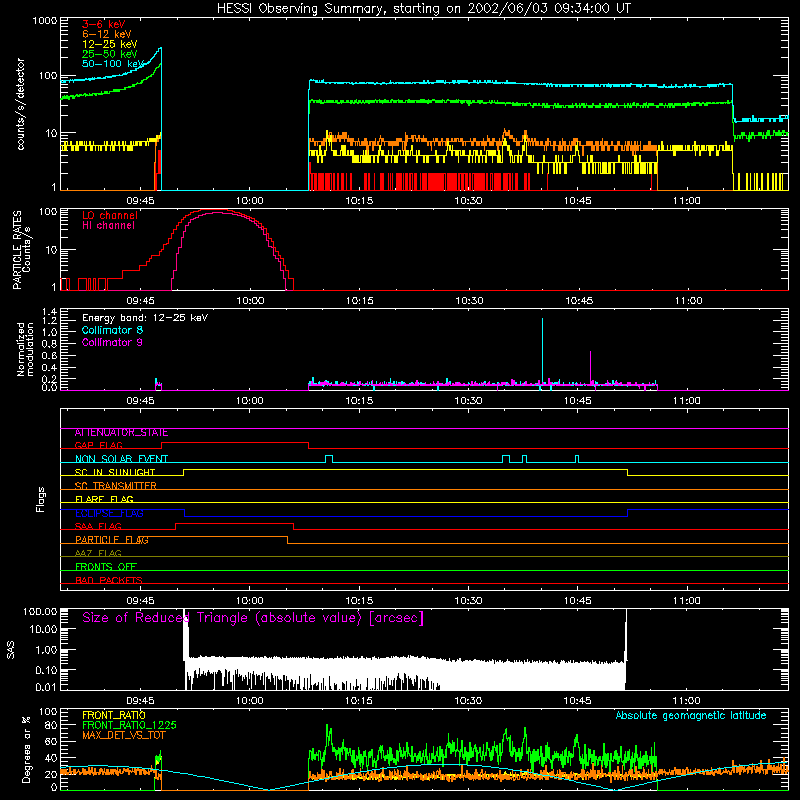
Task: Click the GAP_FLAG label
Action: (99, 445)
